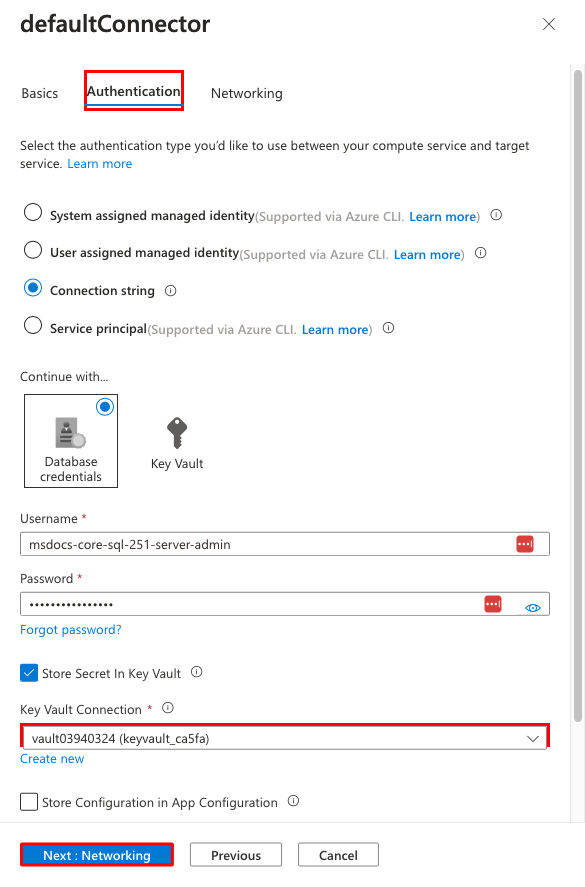Click the Create new link
Screen dimensions: 585x887
coord(52,759)
